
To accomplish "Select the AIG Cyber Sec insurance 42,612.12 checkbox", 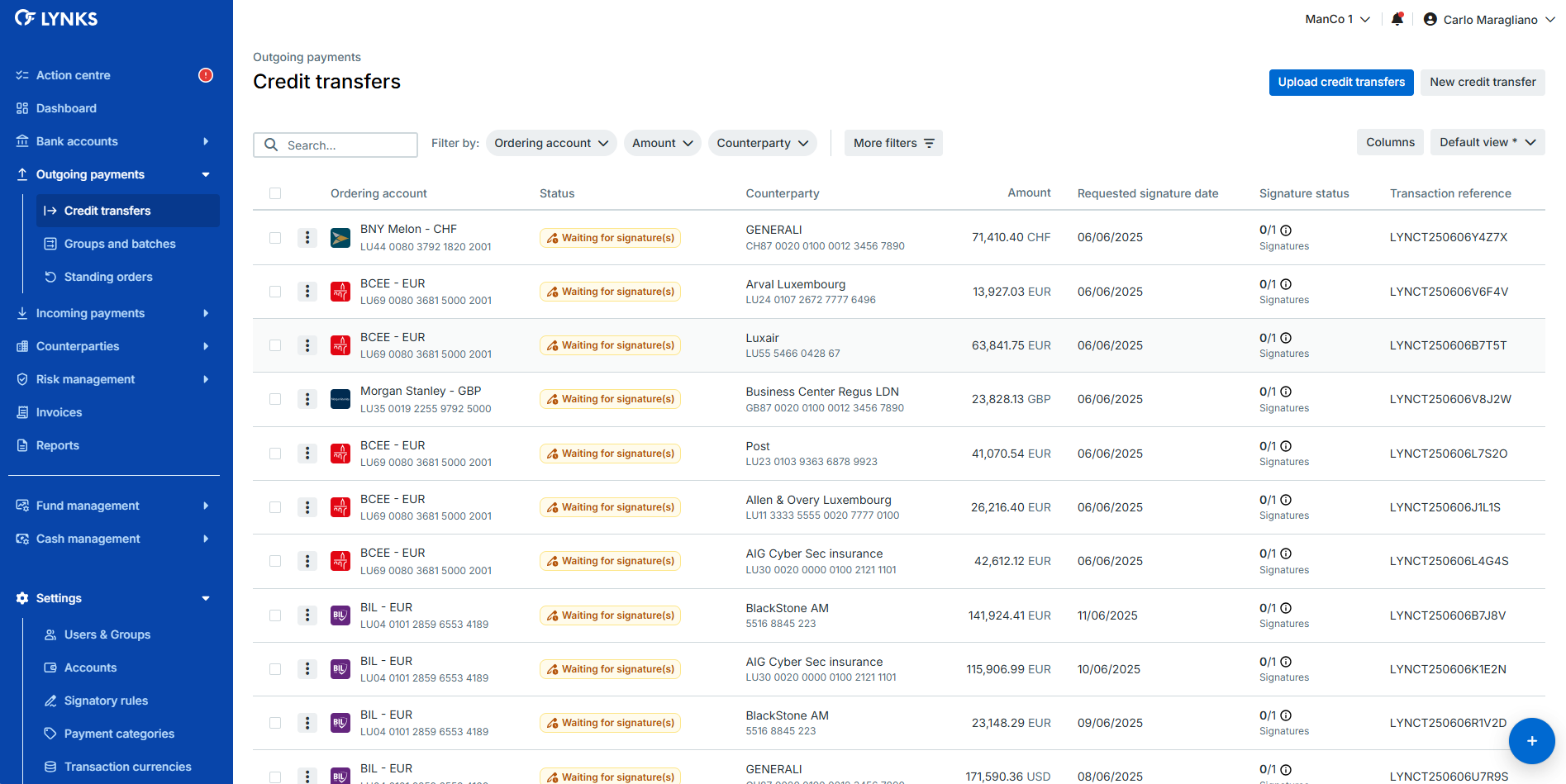I will (x=275, y=561).
